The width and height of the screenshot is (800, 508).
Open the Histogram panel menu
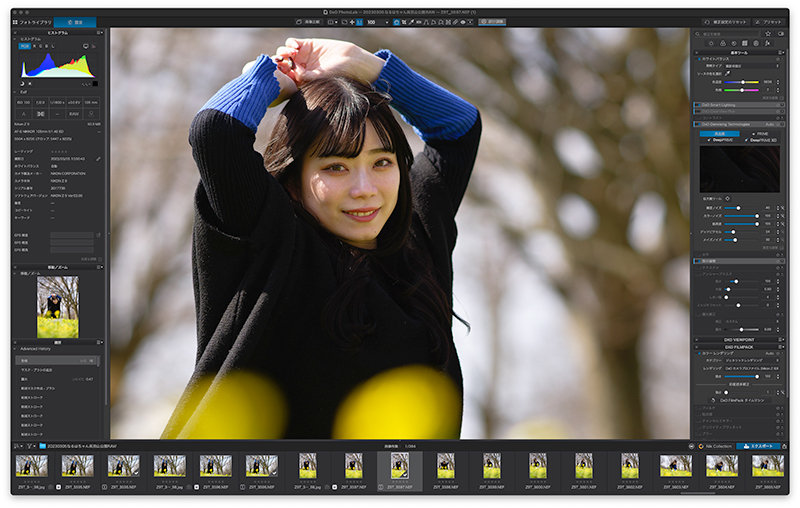[x=99, y=33]
